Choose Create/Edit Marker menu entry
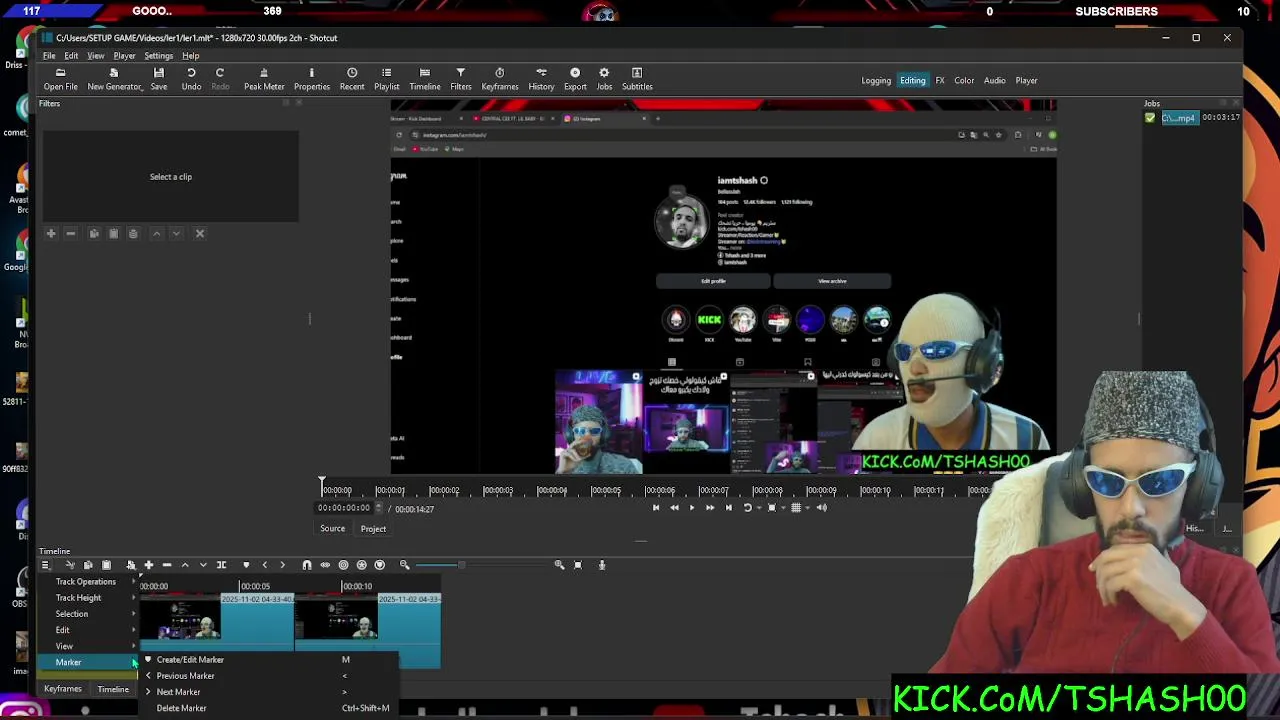Screen dimensions: 1280x720 click(x=268, y=660)
